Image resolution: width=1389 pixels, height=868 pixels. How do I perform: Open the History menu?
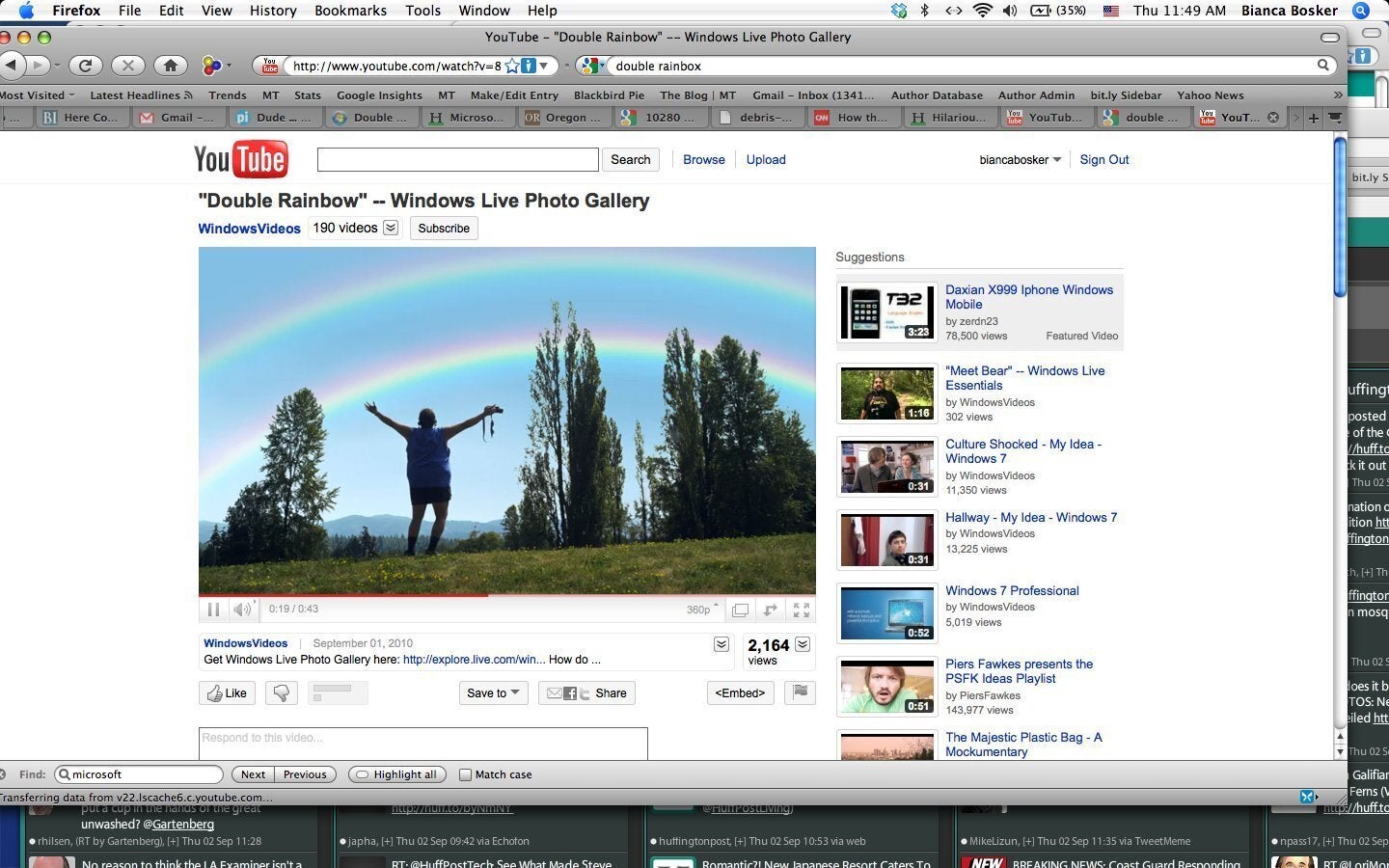coord(273,11)
